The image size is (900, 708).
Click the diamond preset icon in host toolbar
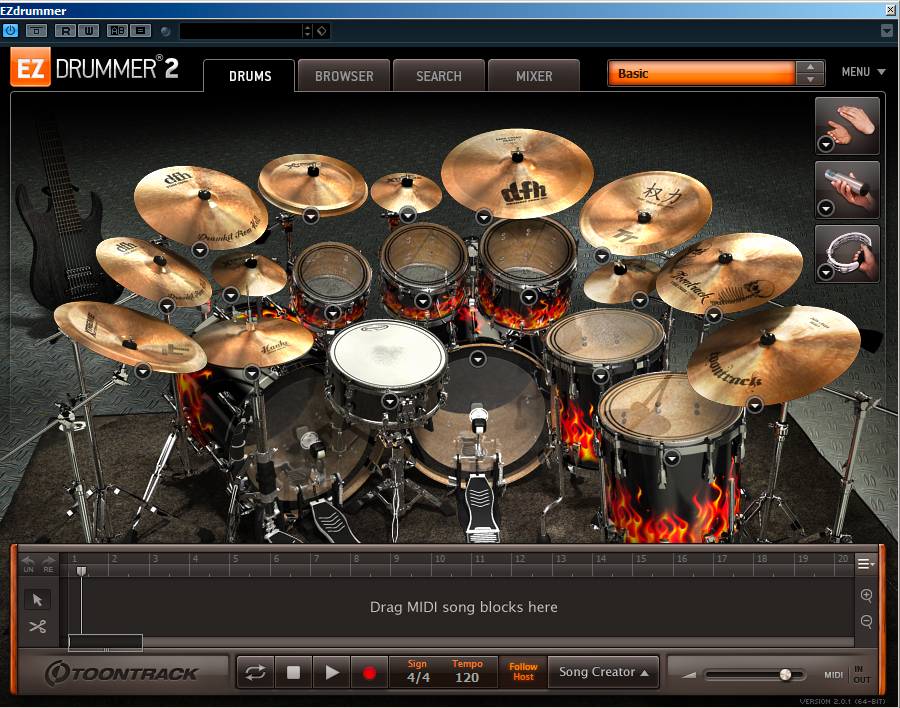[322, 31]
